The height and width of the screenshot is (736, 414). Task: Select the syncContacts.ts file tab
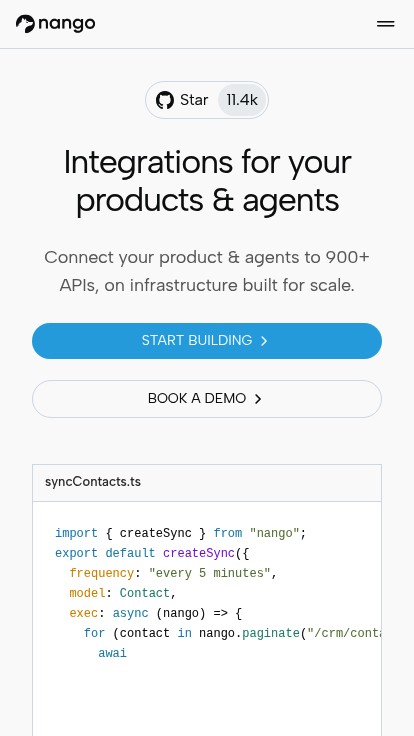tap(93, 482)
